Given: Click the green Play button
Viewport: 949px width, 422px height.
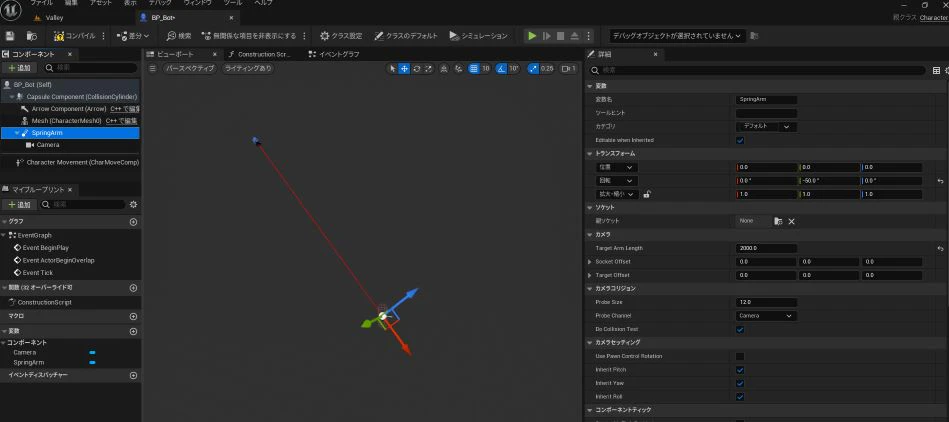Looking at the screenshot, I should 532,36.
